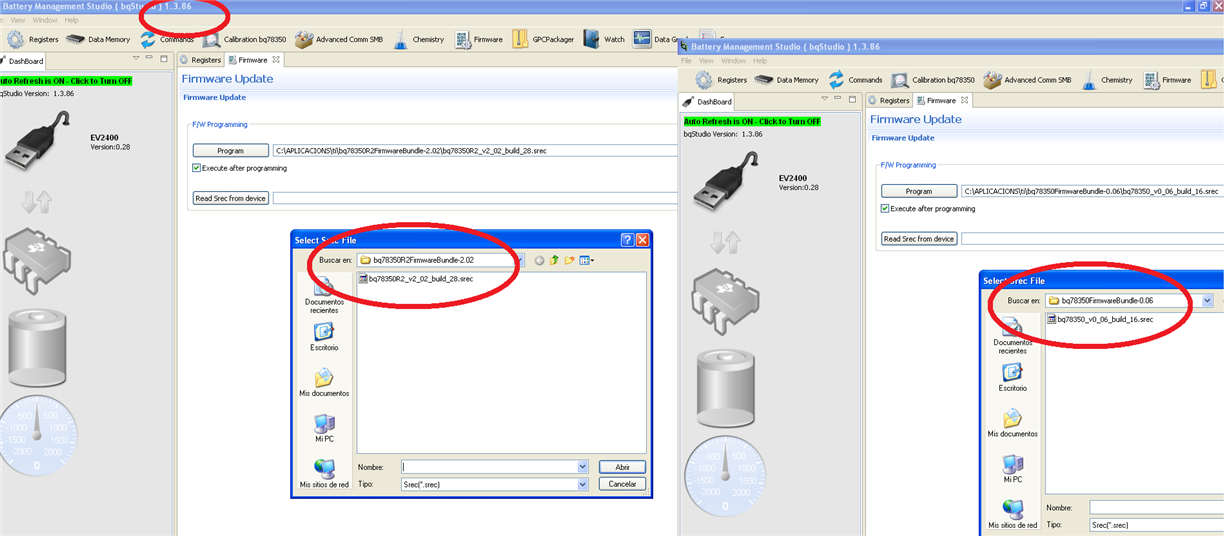
Task: Click Firmware toolbar icon in bq78350_v0_06 window
Action: pos(1151,80)
